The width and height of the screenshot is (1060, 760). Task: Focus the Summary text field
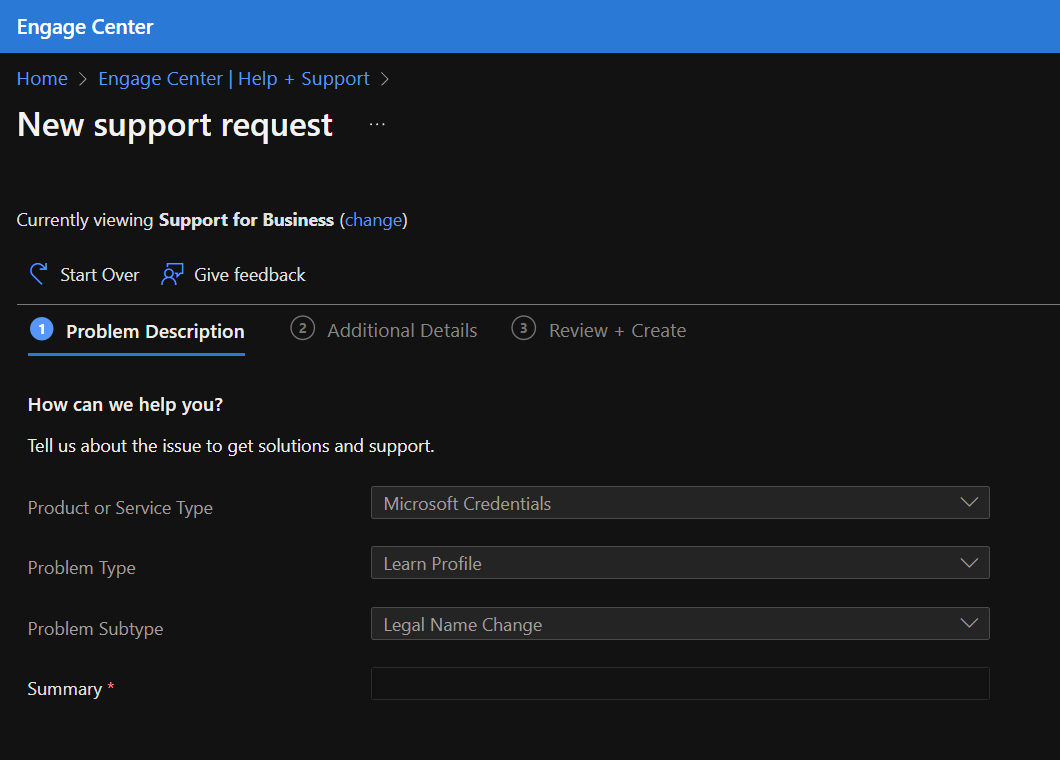[x=680, y=684]
